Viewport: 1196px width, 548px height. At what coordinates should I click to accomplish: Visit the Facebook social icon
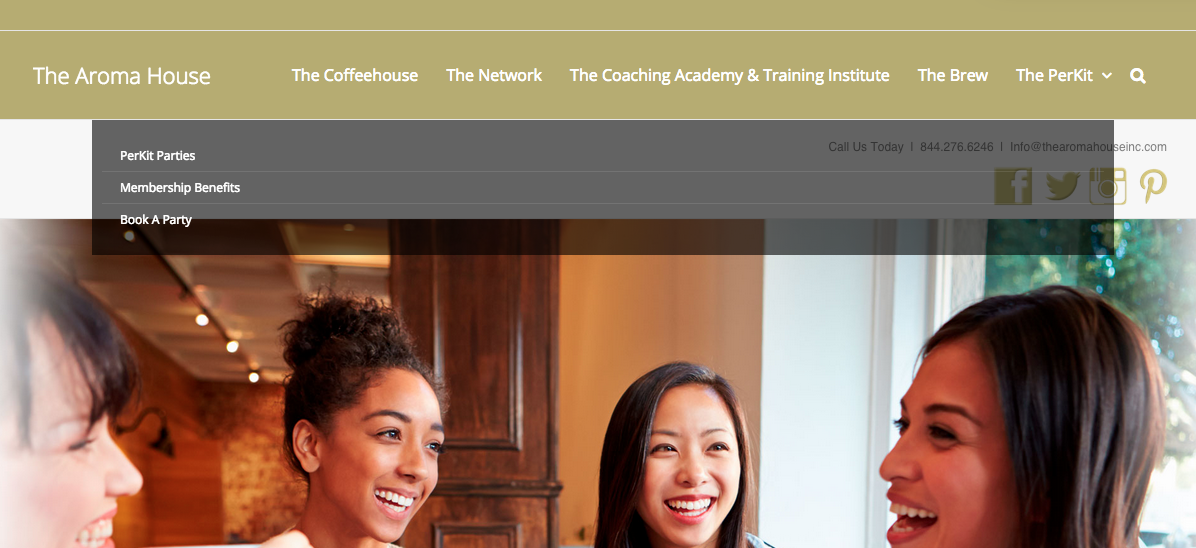(x=1013, y=186)
